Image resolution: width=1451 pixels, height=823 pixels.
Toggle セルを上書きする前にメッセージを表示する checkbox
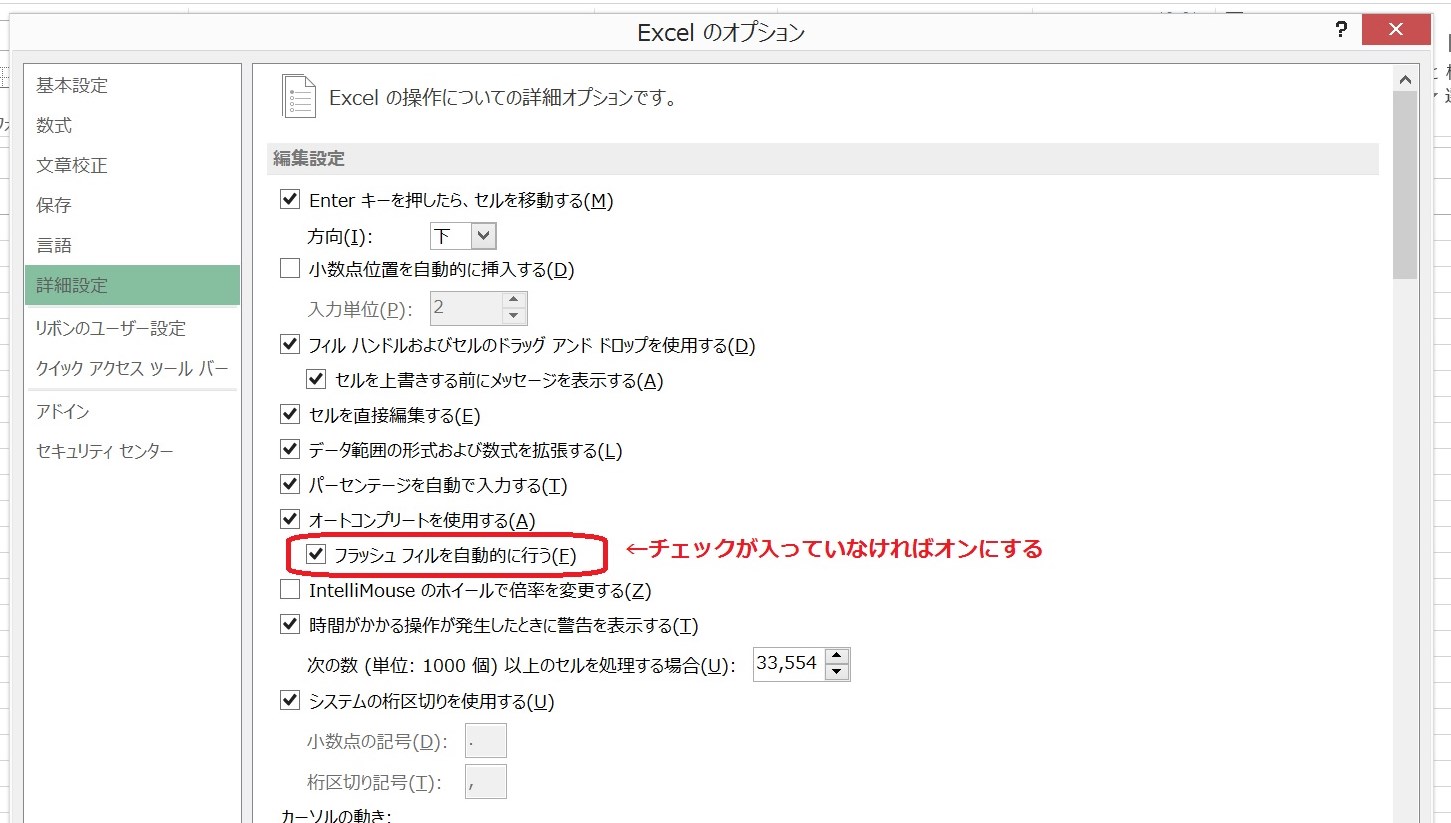317,380
